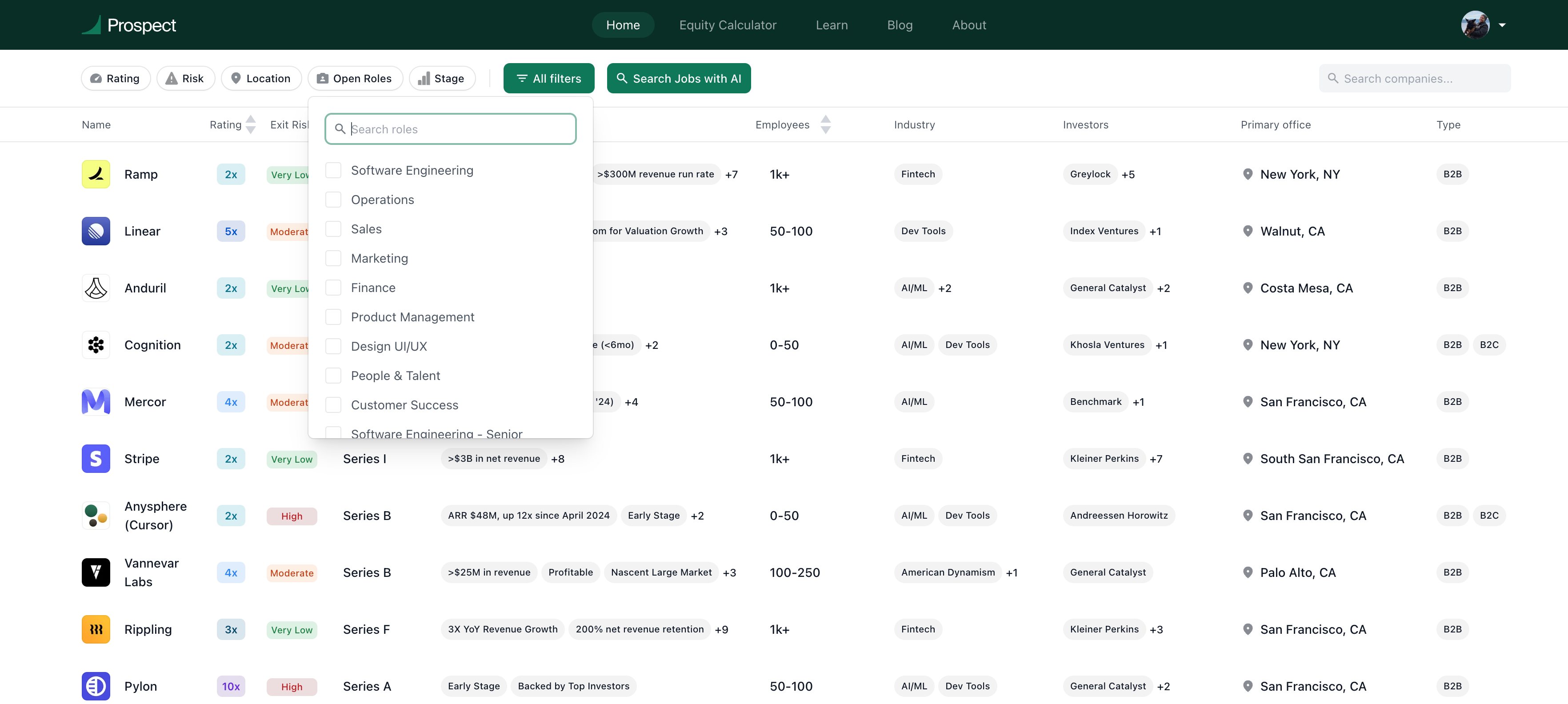Click the Andreessen Horowitz investor tag
This screenshot has width=1568, height=704.
click(1119, 516)
